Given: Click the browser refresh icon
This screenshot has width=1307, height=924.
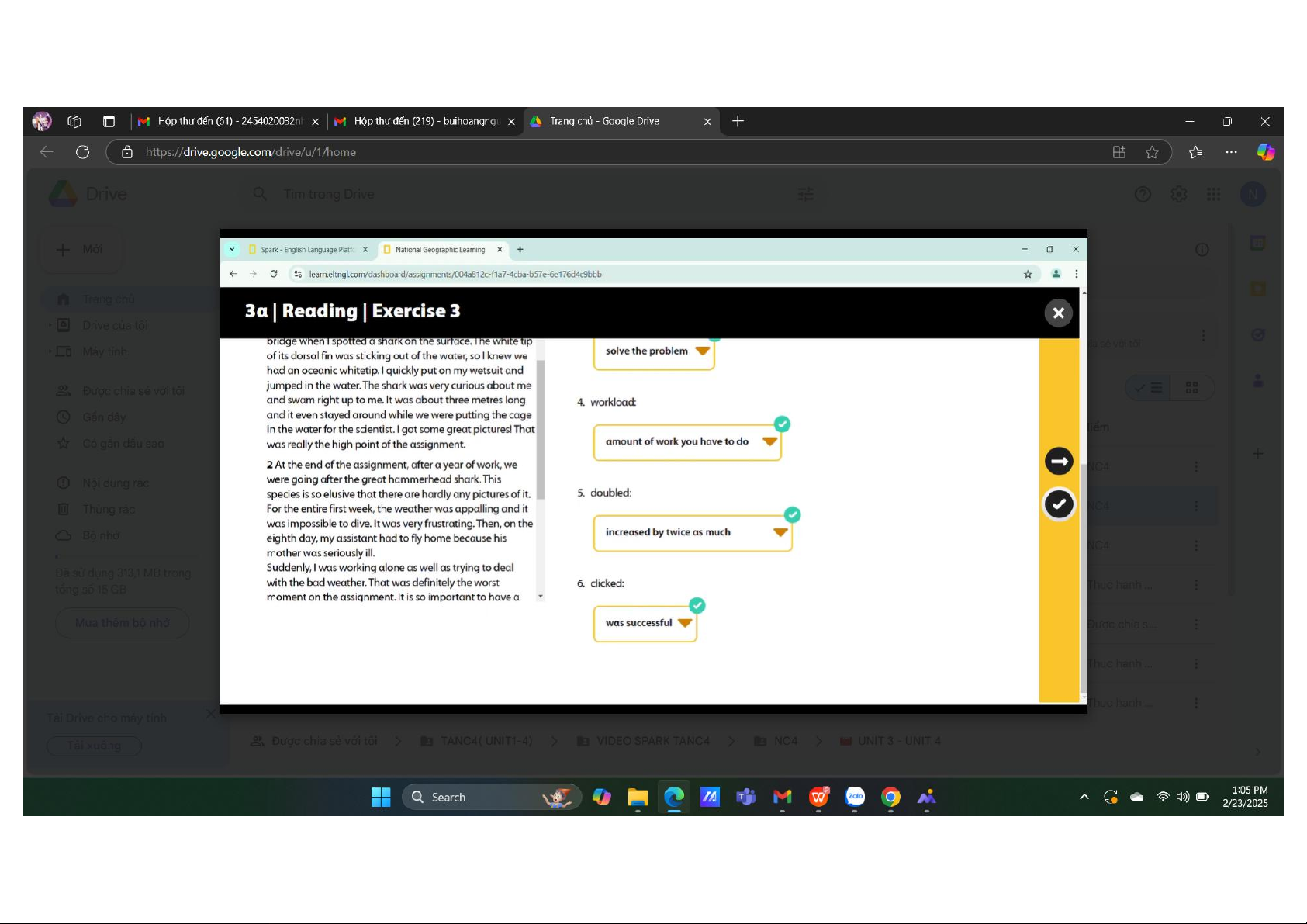Looking at the screenshot, I should (x=83, y=152).
